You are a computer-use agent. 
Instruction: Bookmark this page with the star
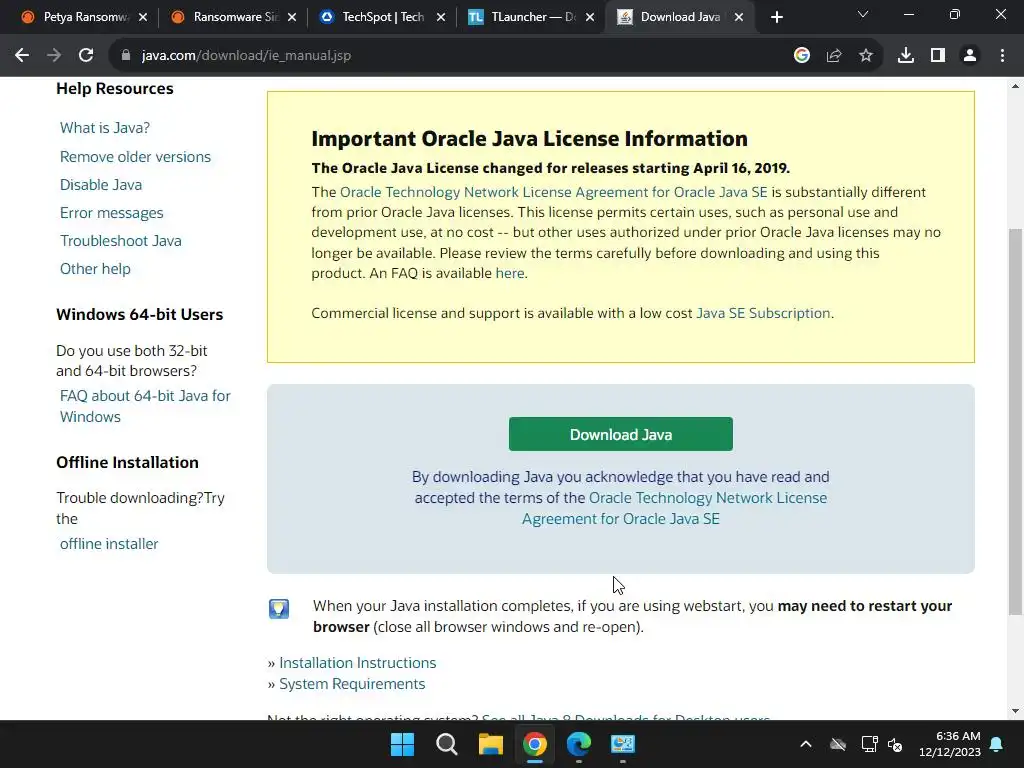865,56
